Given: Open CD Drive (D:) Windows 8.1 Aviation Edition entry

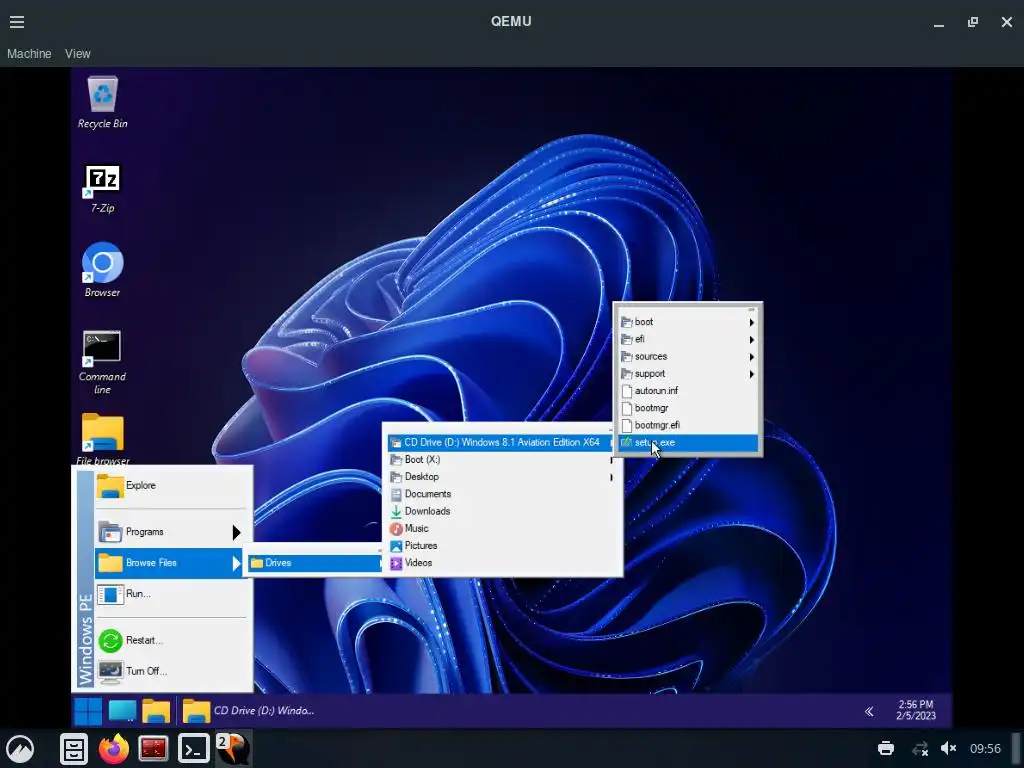Looking at the screenshot, I should click(500, 443).
